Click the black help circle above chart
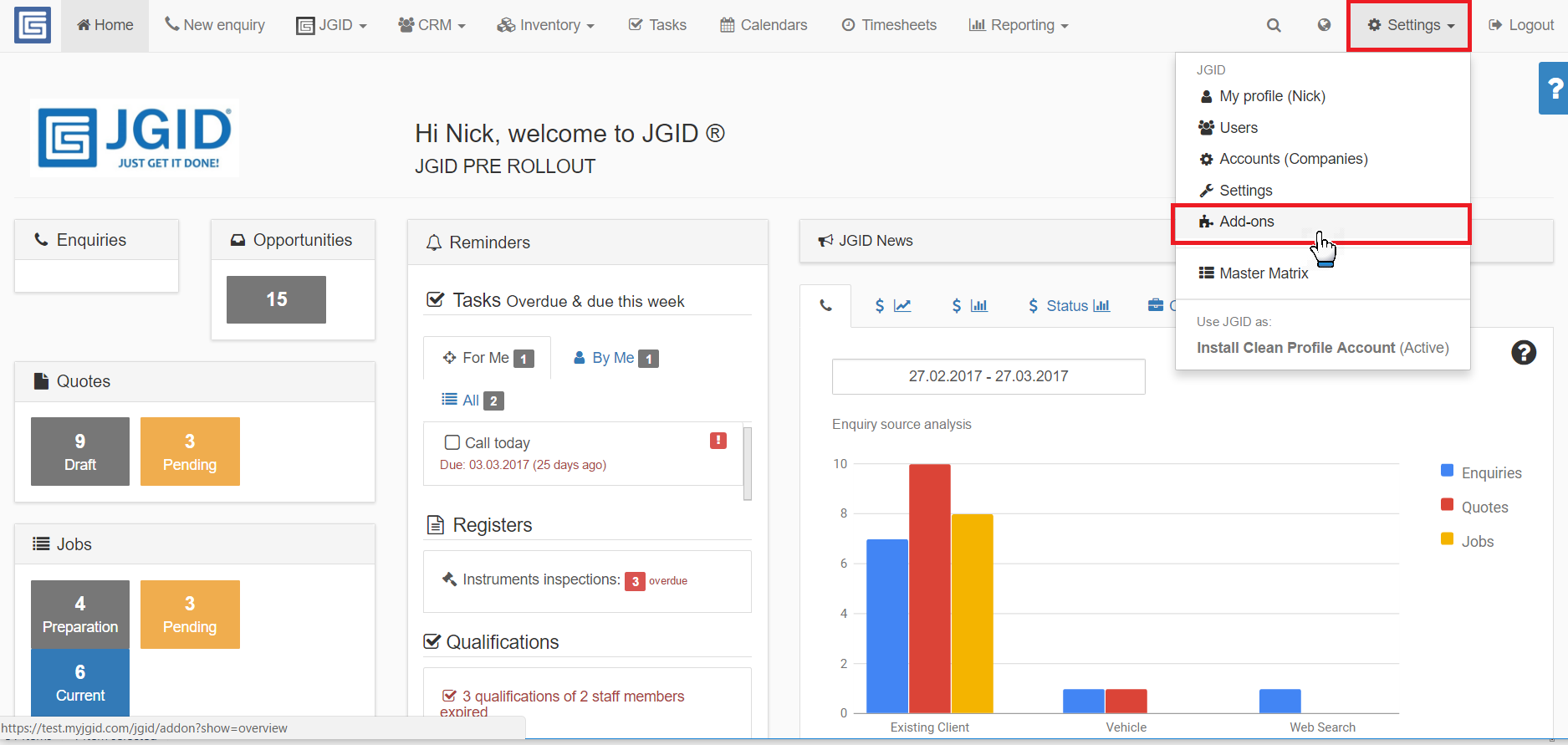This screenshot has width=1568, height=745. click(1524, 353)
